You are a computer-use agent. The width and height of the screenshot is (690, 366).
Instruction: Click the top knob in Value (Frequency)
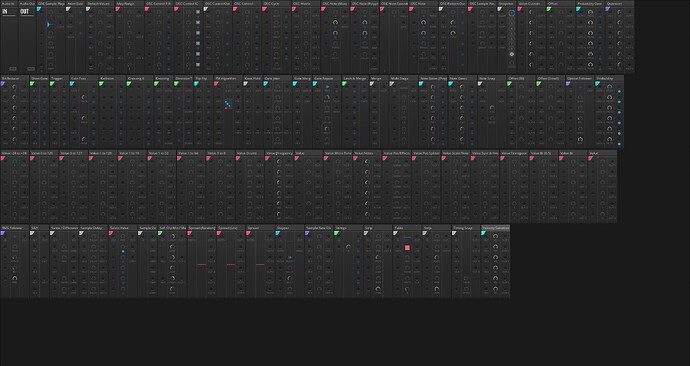click(279, 162)
